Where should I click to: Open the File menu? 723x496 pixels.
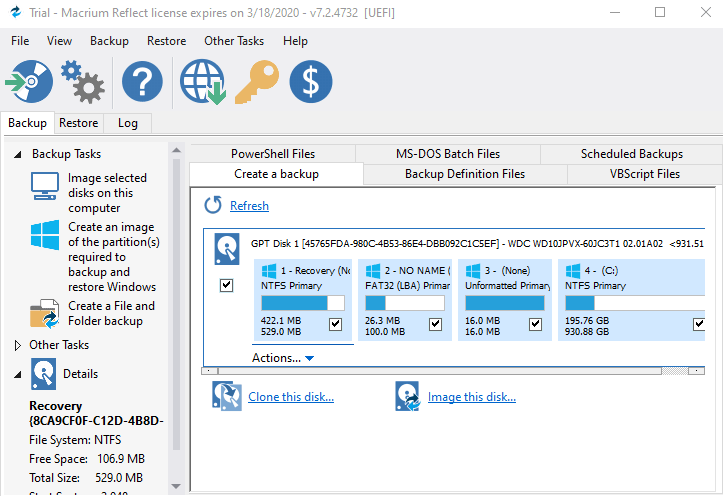20,41
